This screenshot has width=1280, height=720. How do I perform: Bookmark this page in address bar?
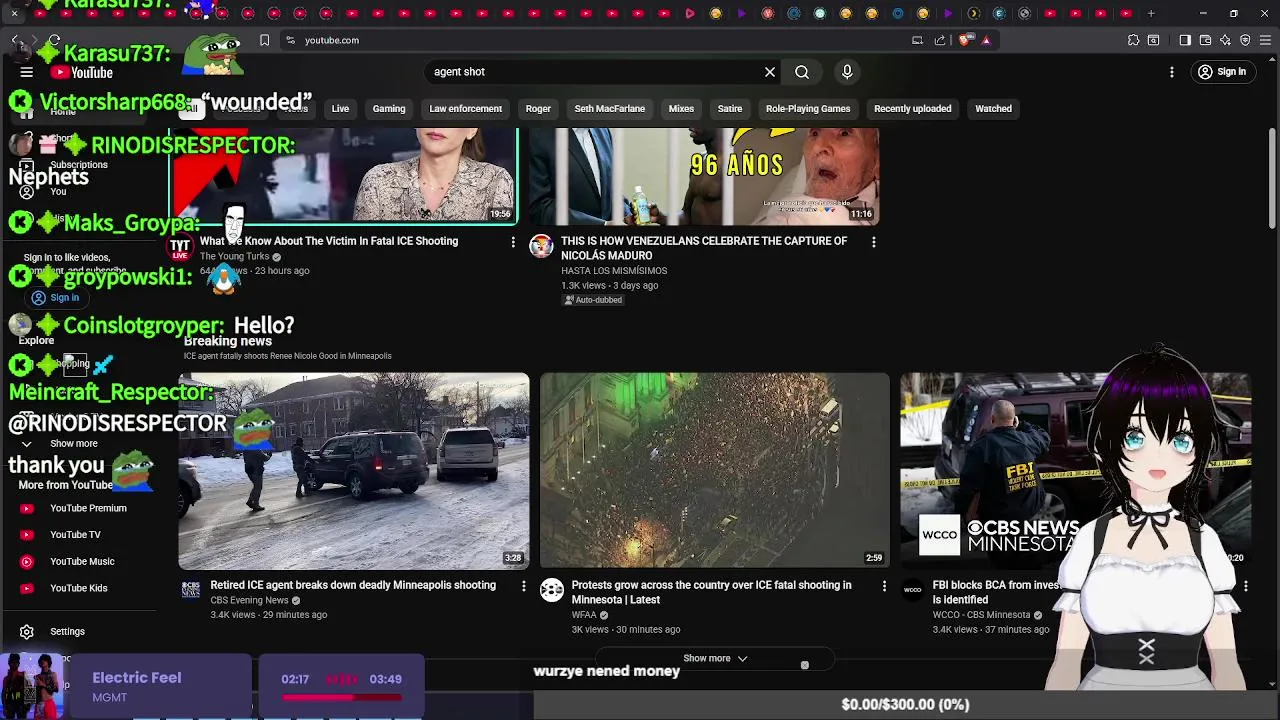click(x=264, y=40)
